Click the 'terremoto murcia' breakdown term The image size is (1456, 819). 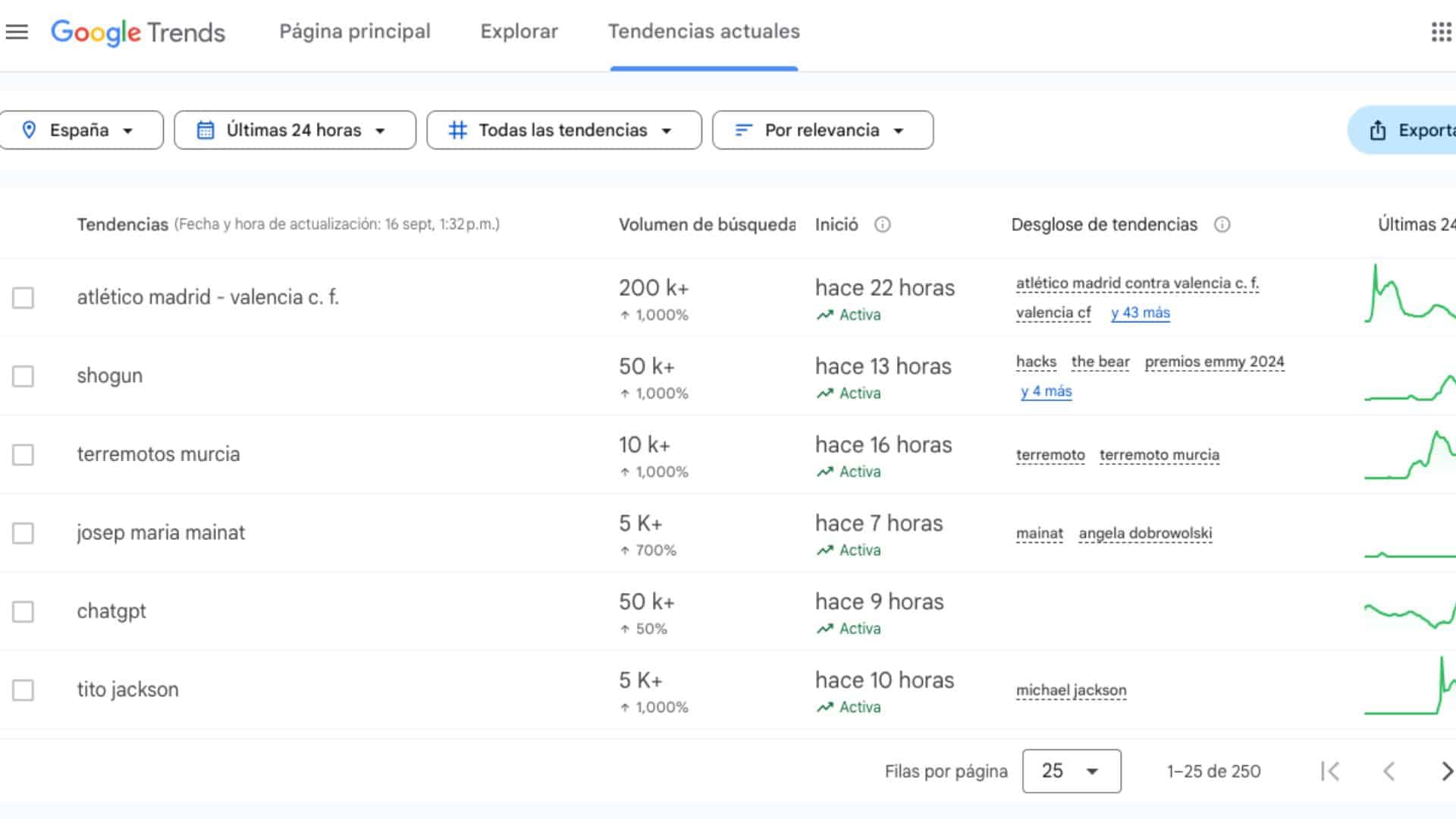click(1159, 455)
